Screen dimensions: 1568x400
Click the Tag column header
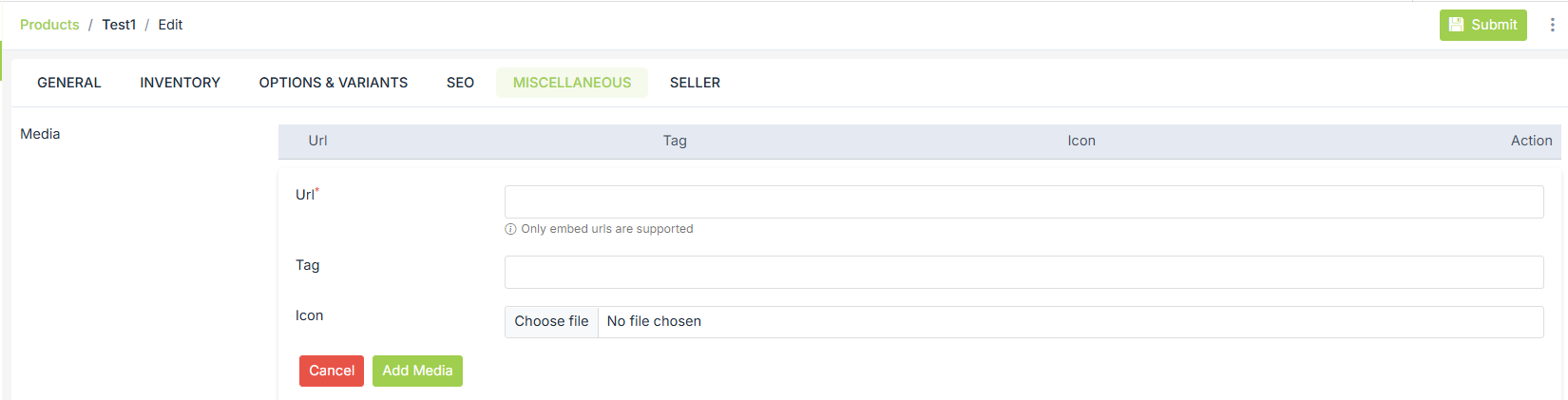(675, 141)
